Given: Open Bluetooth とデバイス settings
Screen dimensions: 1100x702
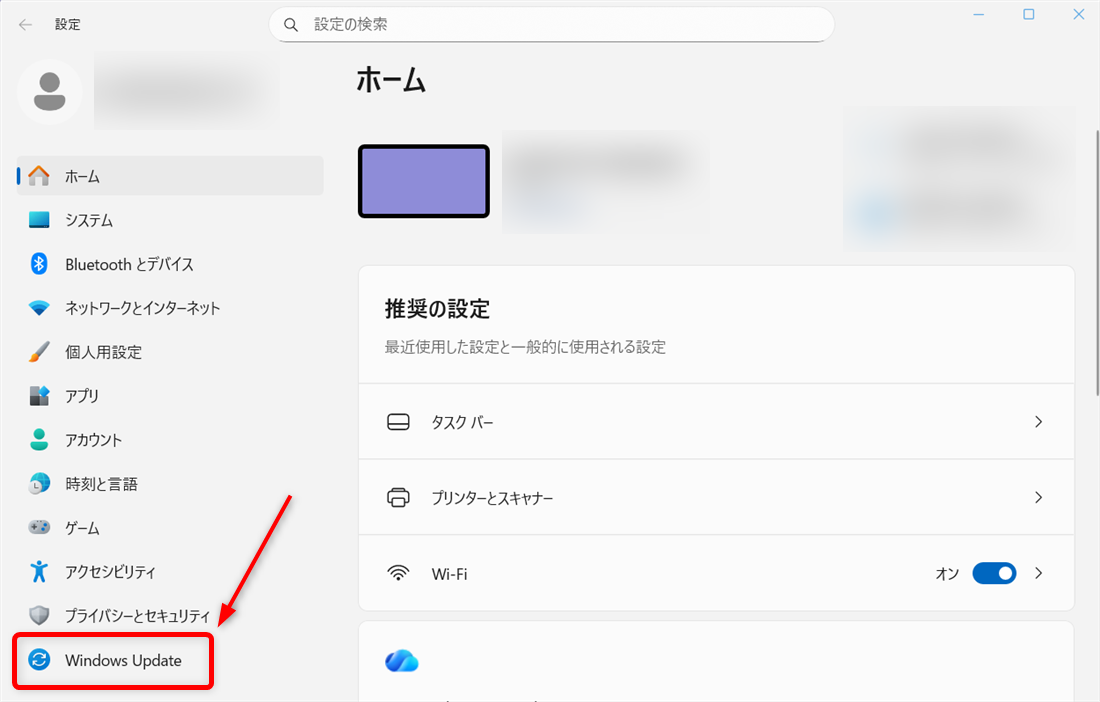Looking at the screenshot, I should 38,264.
